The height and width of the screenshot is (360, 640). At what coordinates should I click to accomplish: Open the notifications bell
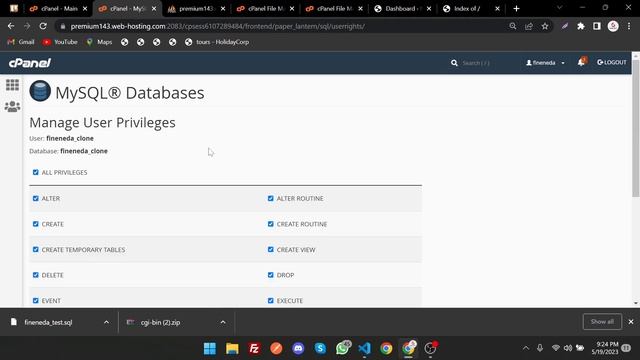pyautogui.click(x=581, y=62)
